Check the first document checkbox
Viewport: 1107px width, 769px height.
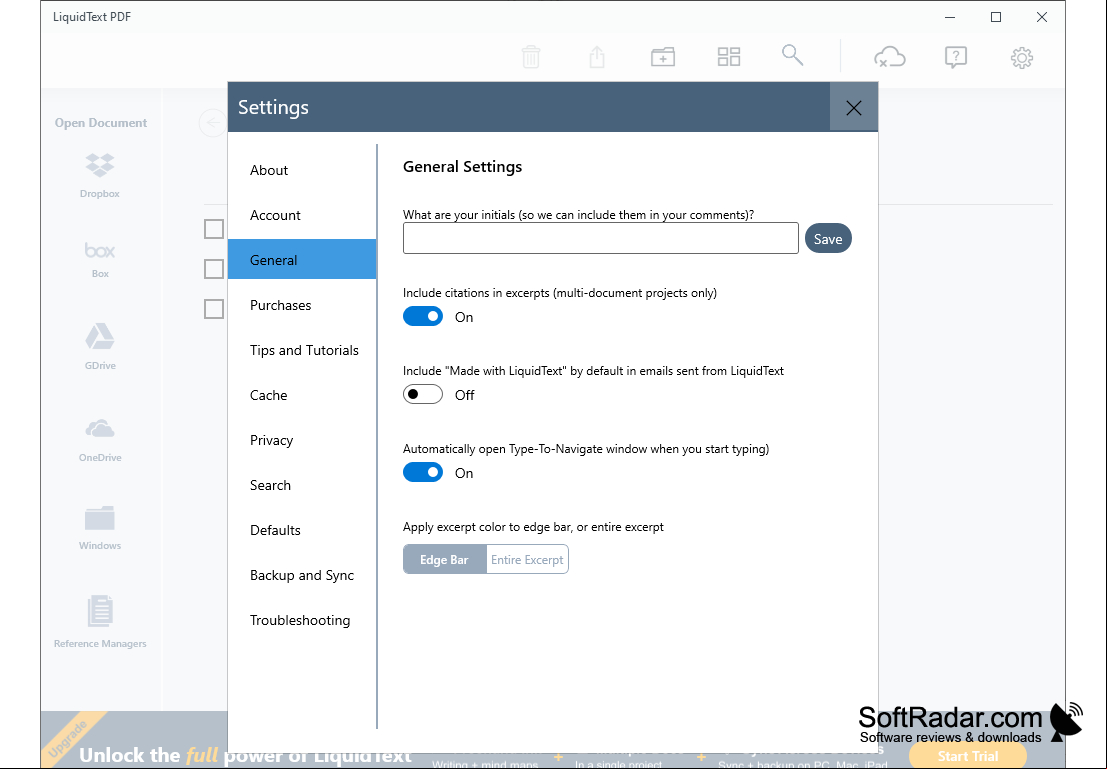[x=214, y=229]
